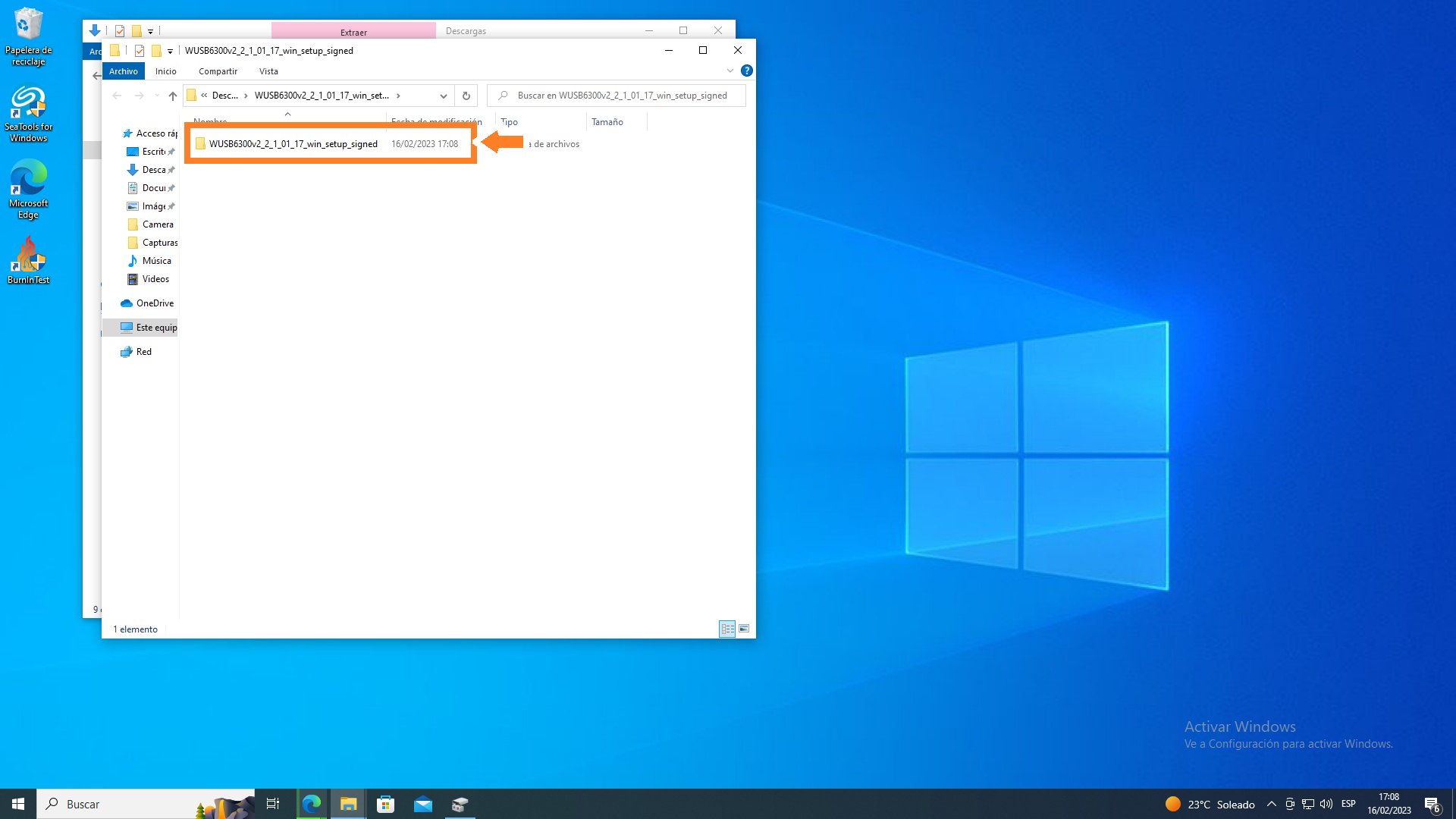Open Microsoft Edge from the taskbar
Image resolution: width=1456 pixels, height=819 pixels.
tap(312, 804)
